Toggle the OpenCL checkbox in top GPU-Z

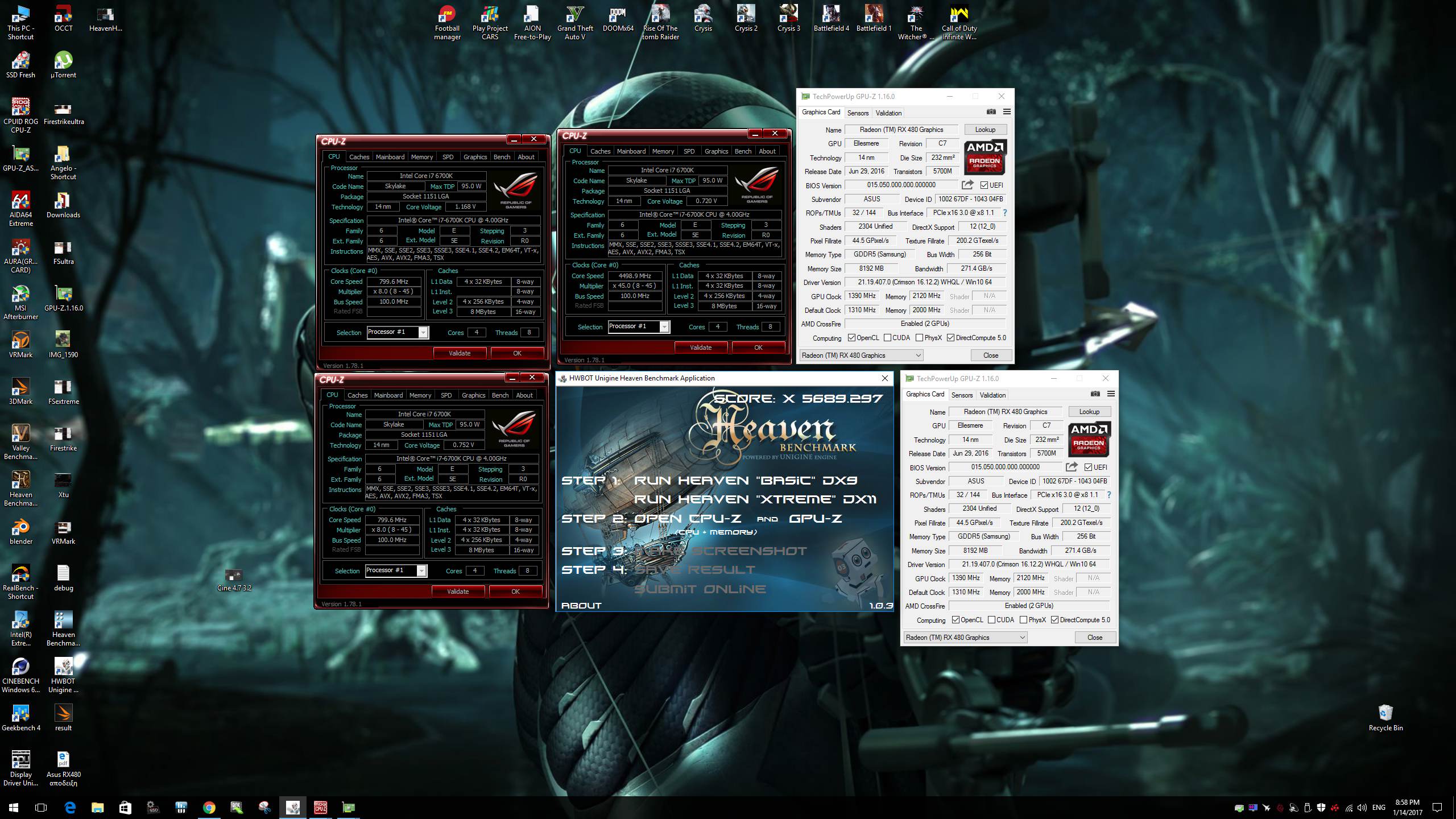[851, 338]
